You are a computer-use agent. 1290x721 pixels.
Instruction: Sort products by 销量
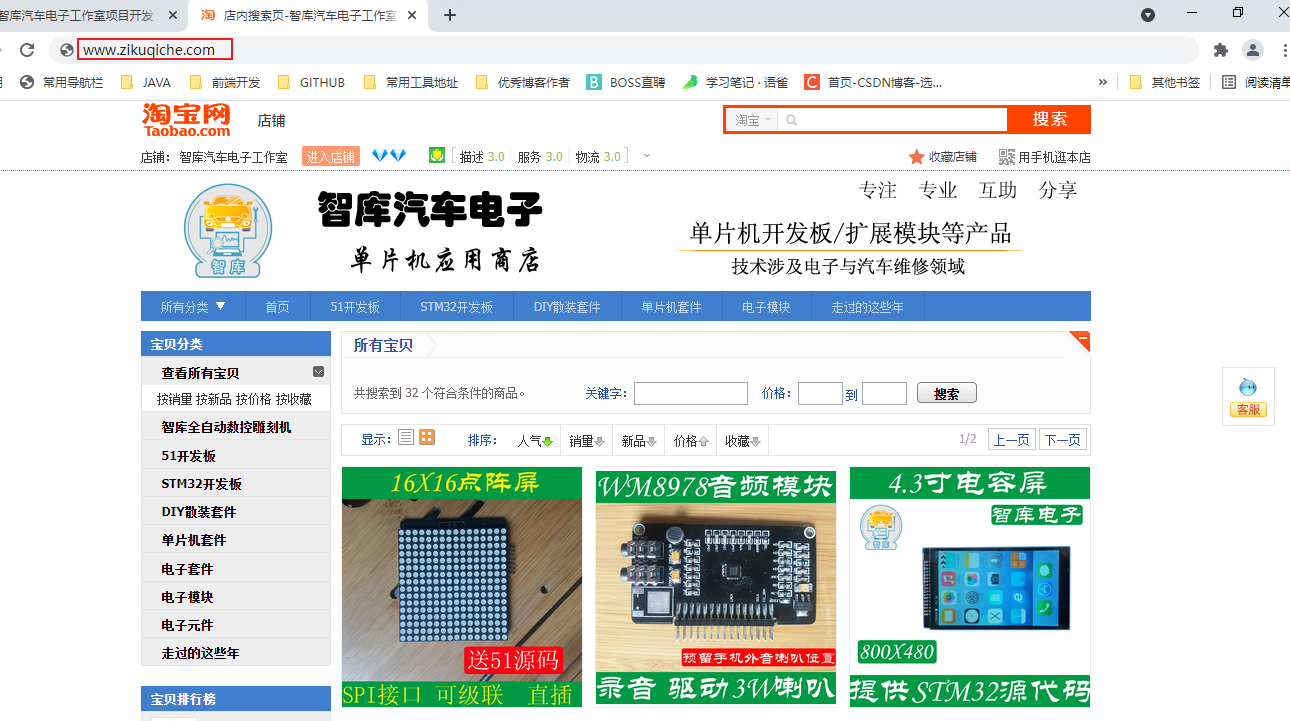[587, 440]
